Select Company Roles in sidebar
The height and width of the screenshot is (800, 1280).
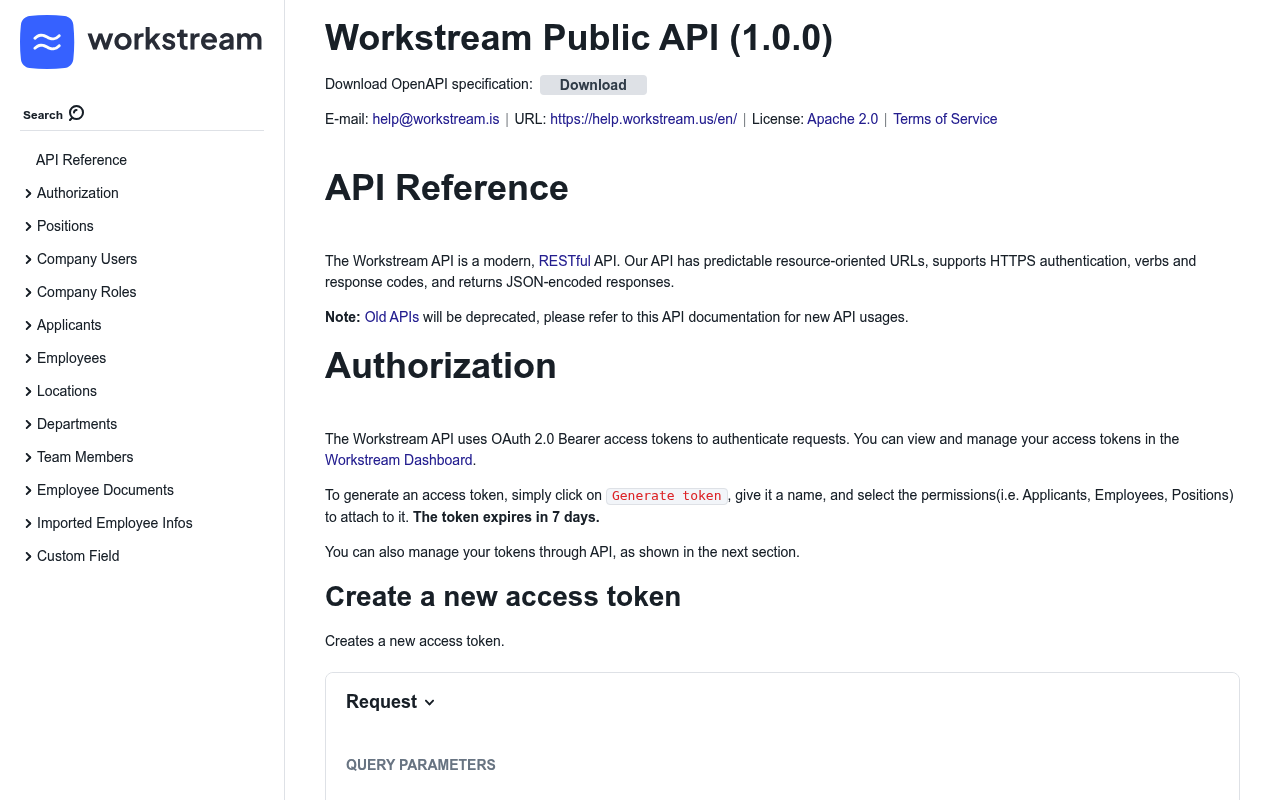(x=87, y=292)
